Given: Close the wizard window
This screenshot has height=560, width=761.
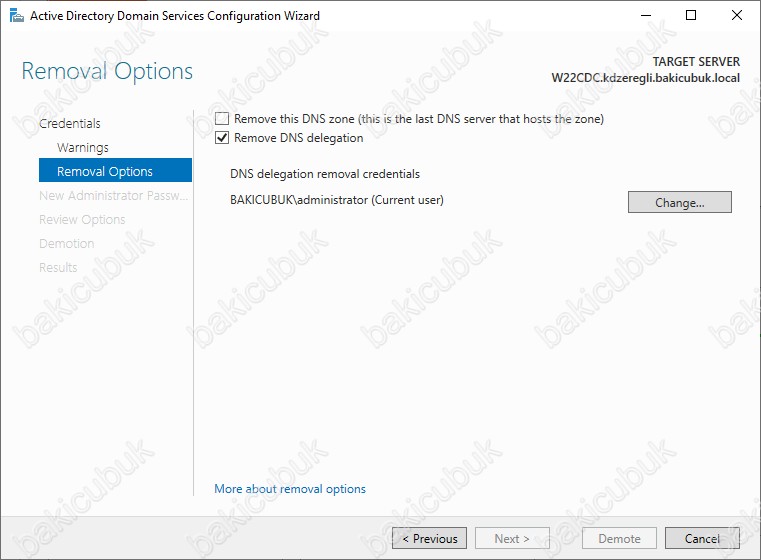Looking at the screenshot, I should [x=736, y=16].
